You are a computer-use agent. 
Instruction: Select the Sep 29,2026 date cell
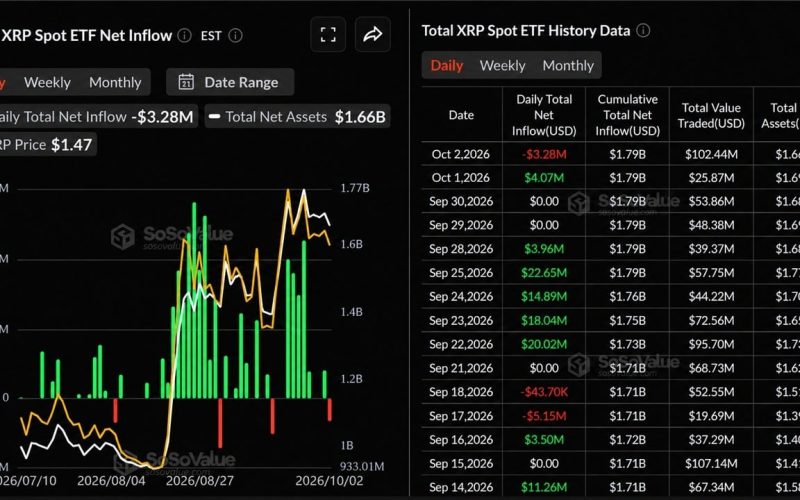[461, 225]
